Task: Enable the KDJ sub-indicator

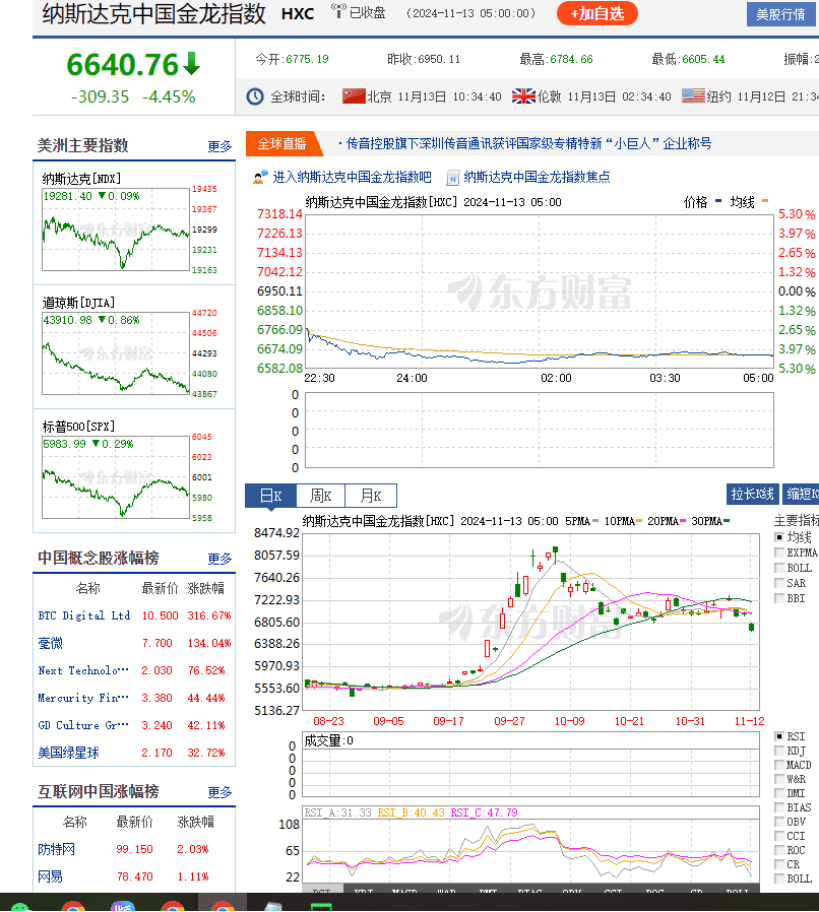Action: pos(779,750)
